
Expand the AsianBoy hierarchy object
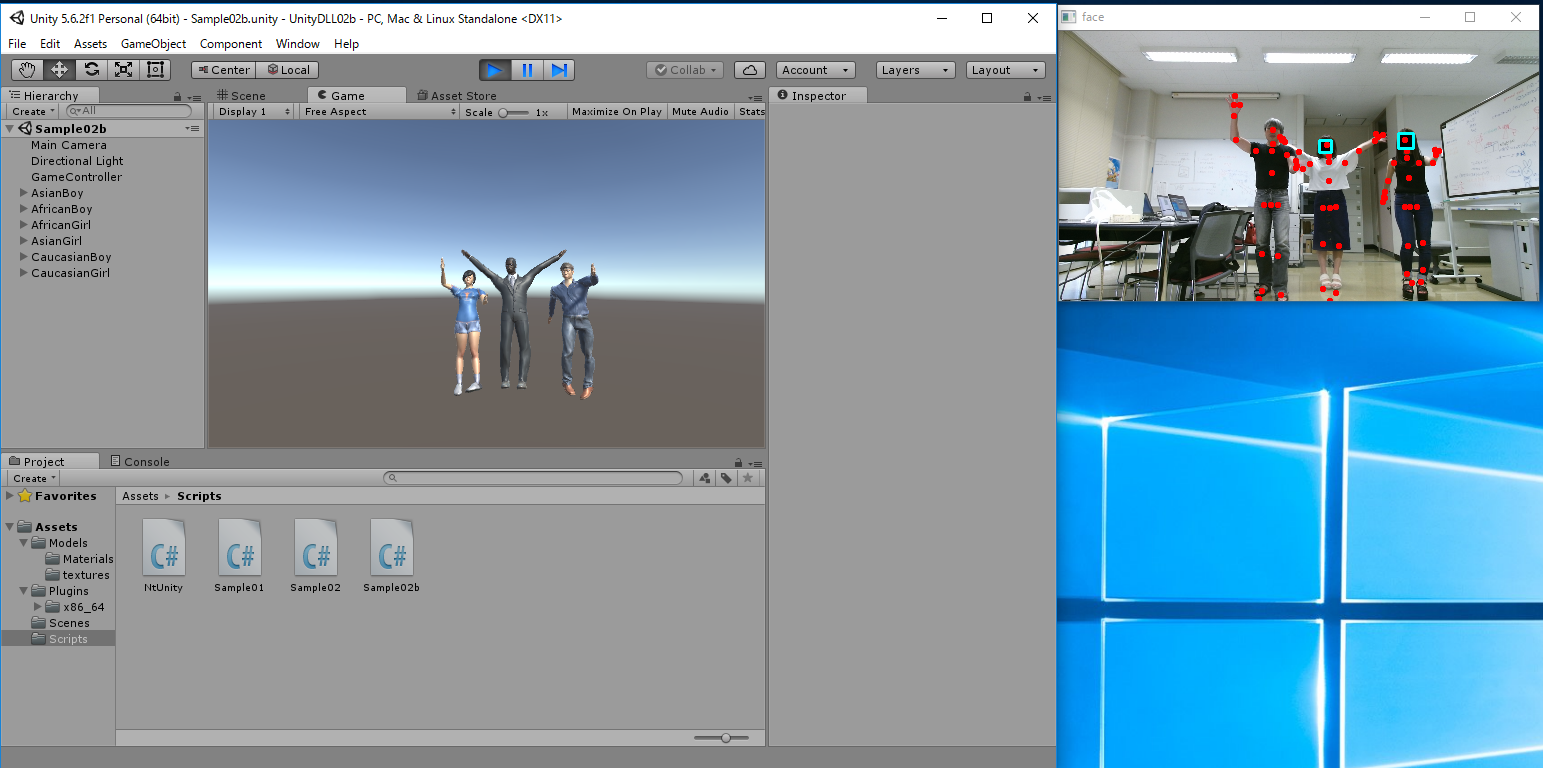pos(24,193)
